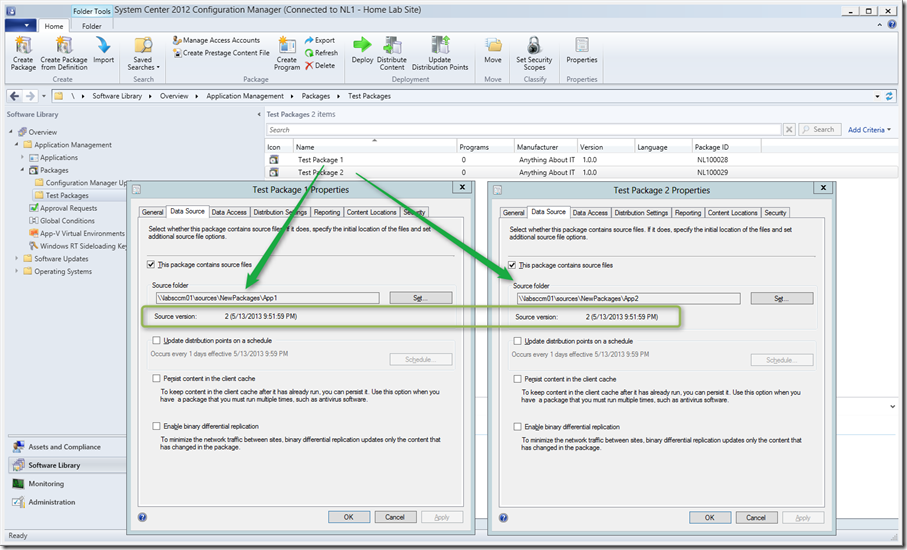The image size is (907, 550).
Task: Open the Add Criteria dropdown
Action: pyautogui.click(x=869, y=130)
